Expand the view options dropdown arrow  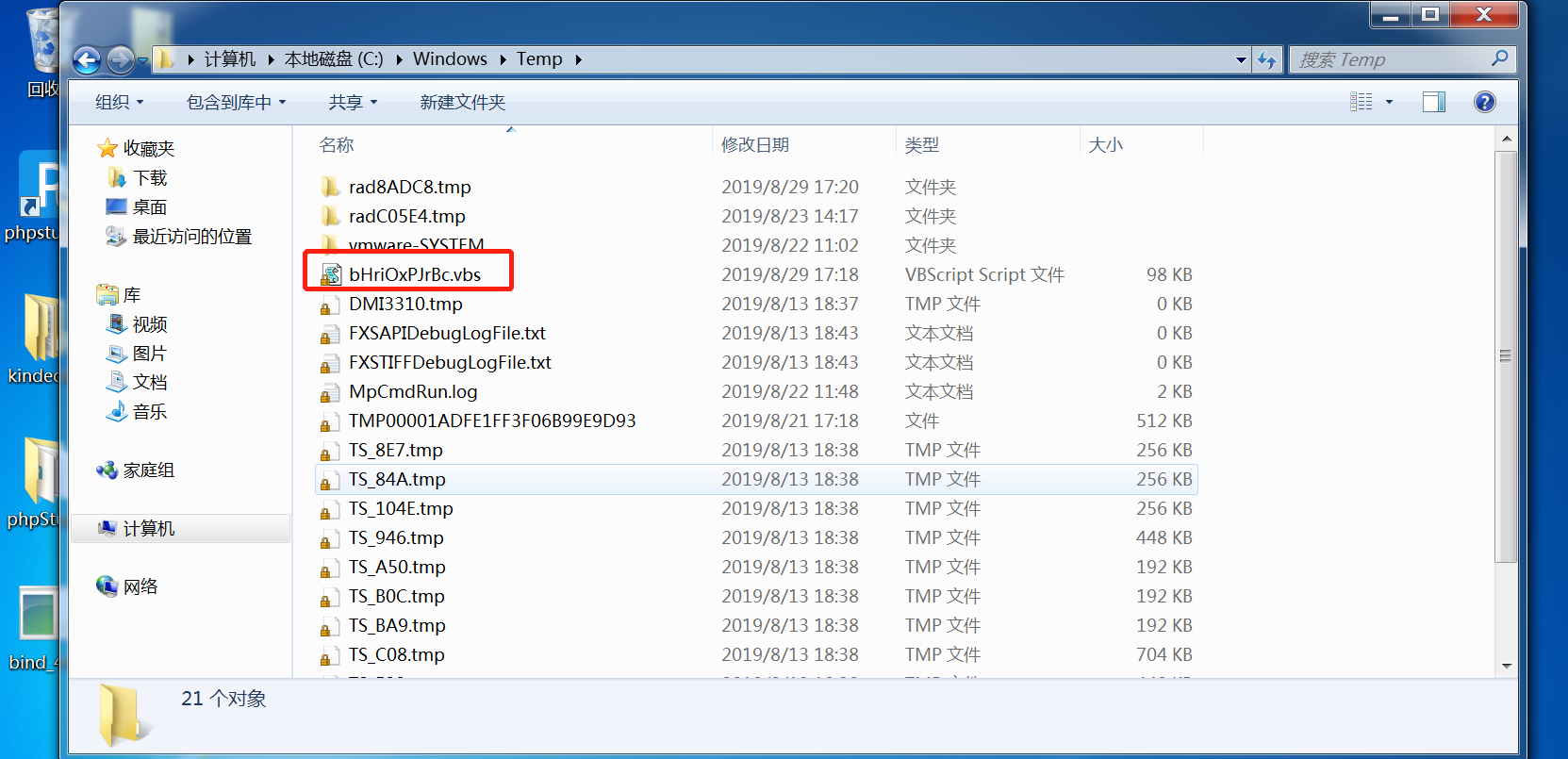point(1389,102)
